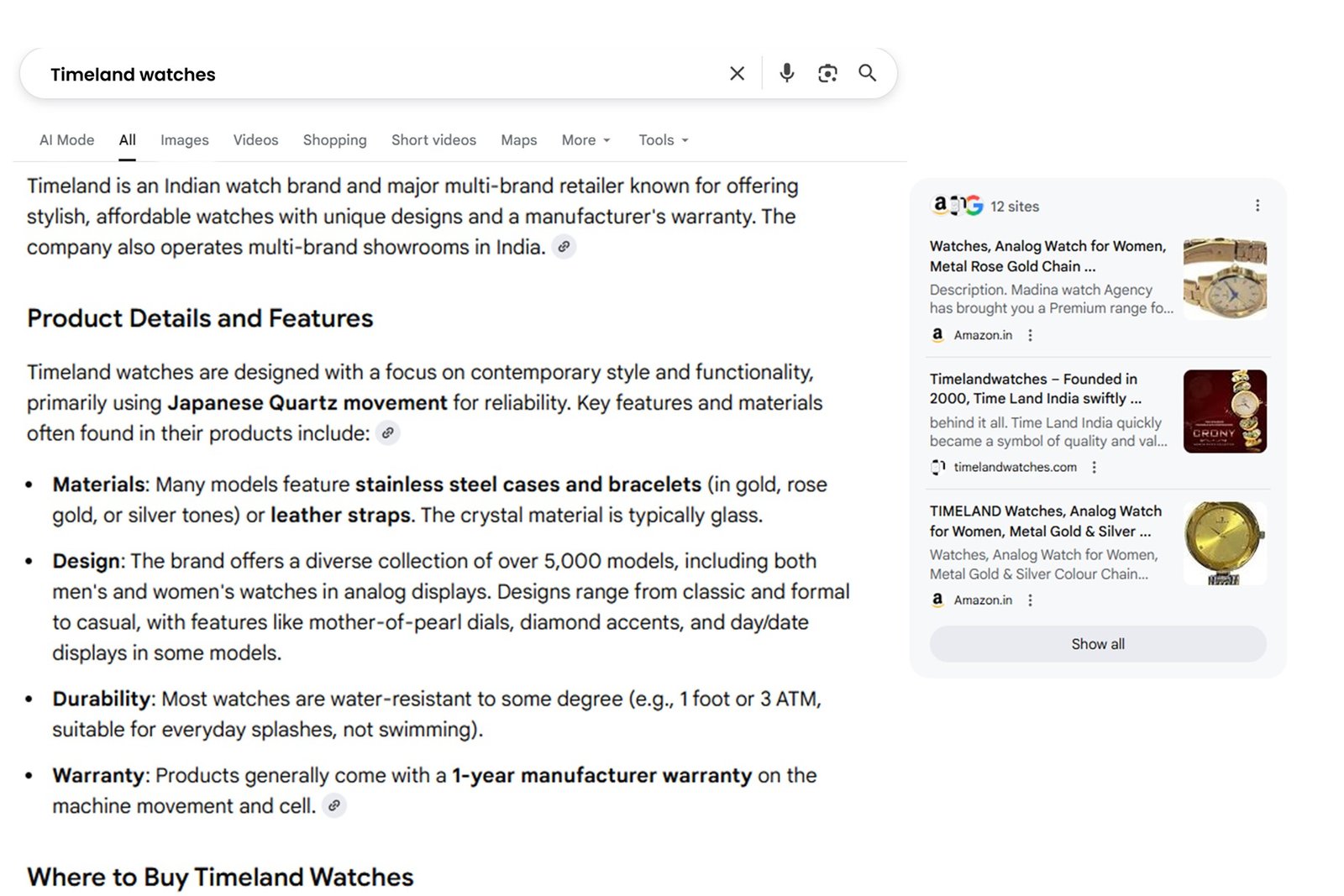Open the AI Mode tab
The image size is (1344, 896).
click(x=66, y=140)
